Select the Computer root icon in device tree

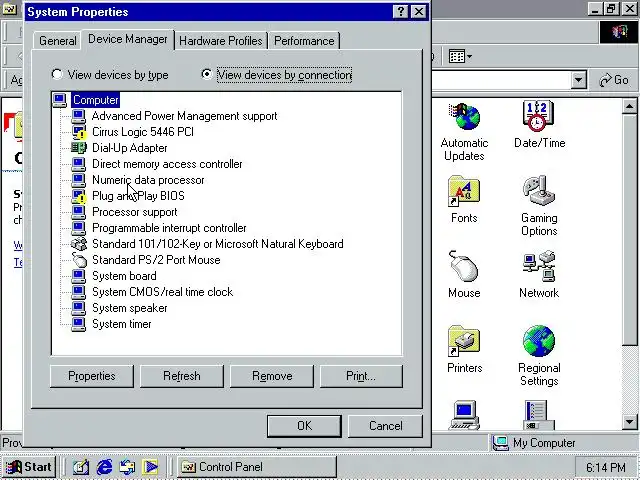60,100
